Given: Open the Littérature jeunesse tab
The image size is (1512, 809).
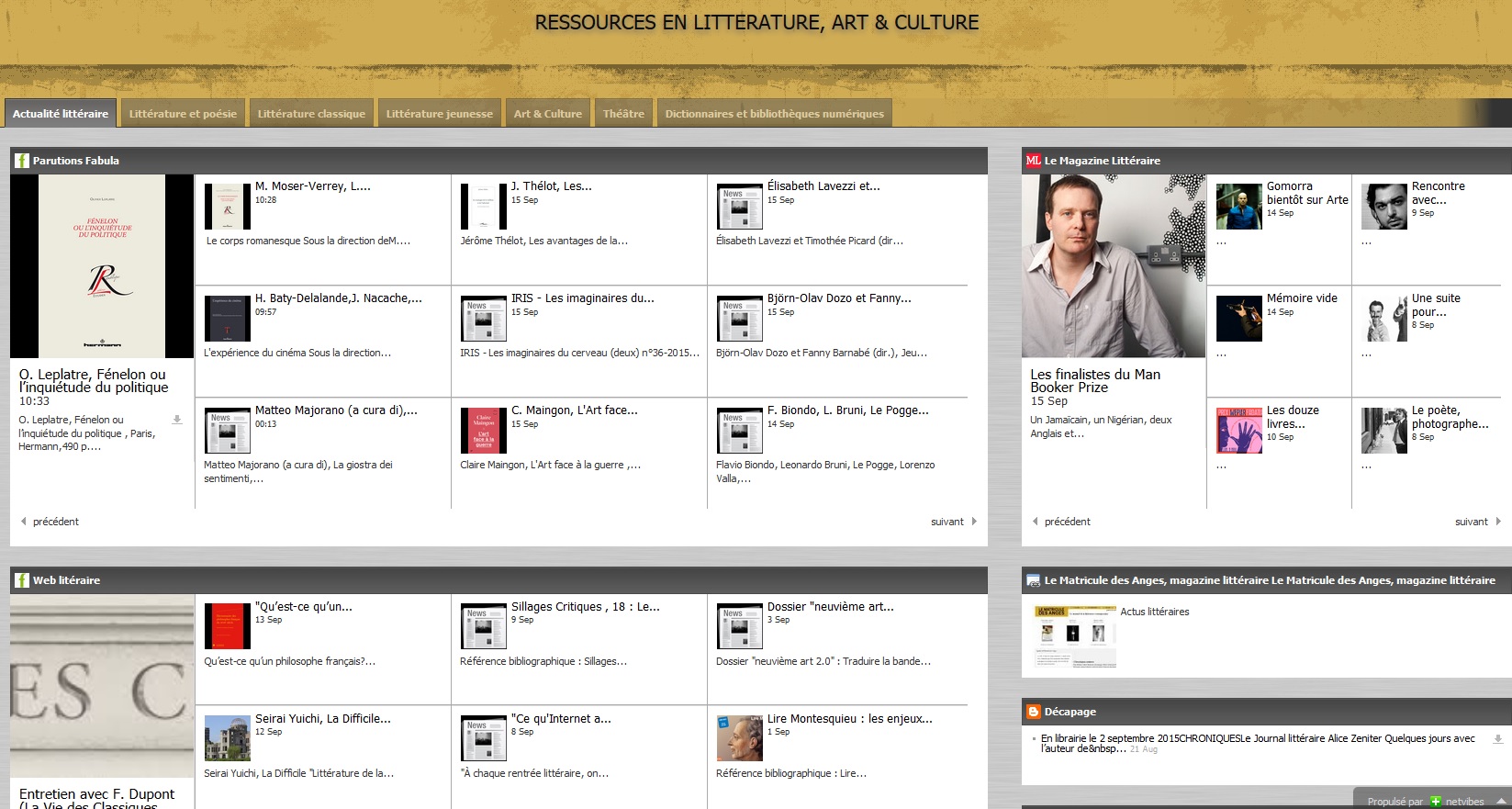Looking at the screenshot, I should tap(439, 114).
